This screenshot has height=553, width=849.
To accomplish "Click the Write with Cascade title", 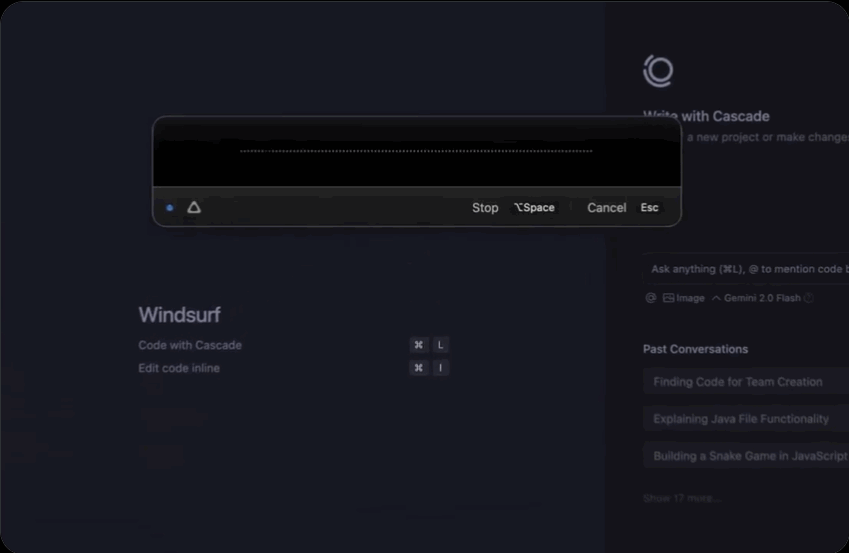I will 706,116.
